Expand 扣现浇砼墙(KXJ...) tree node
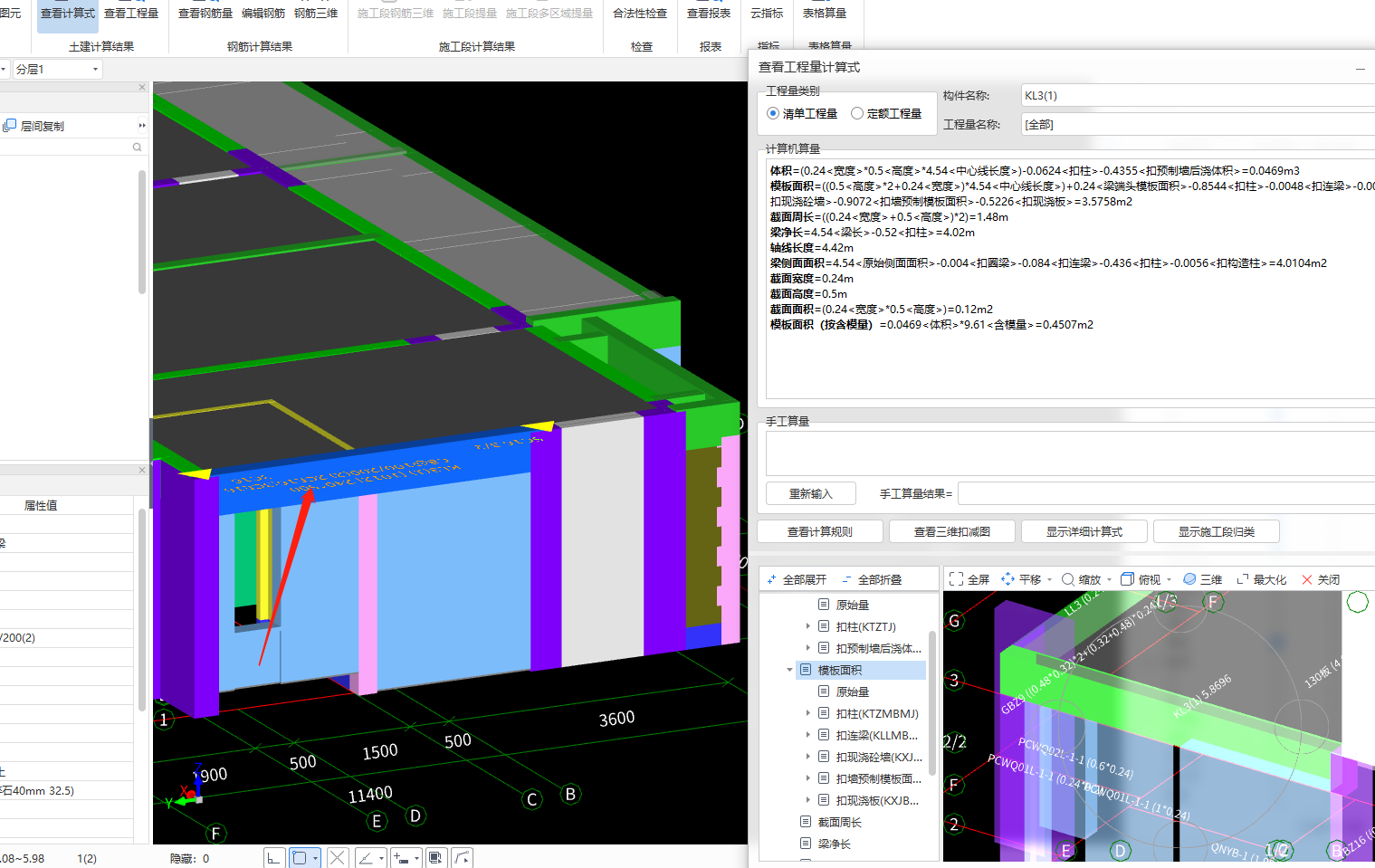Viewport: 1375px width, 868px height. click(x=808, y=757)
